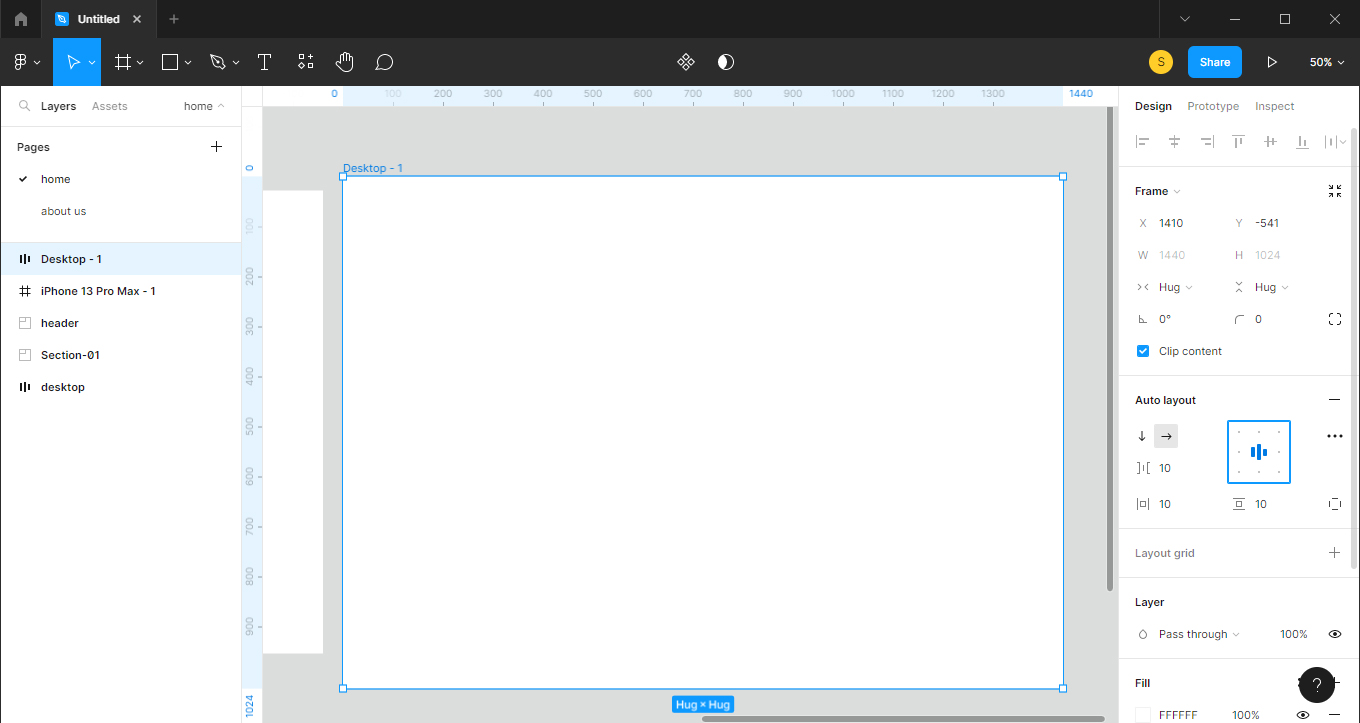Select the Pen tool
Screen dimensions: 1360x723
217,62
